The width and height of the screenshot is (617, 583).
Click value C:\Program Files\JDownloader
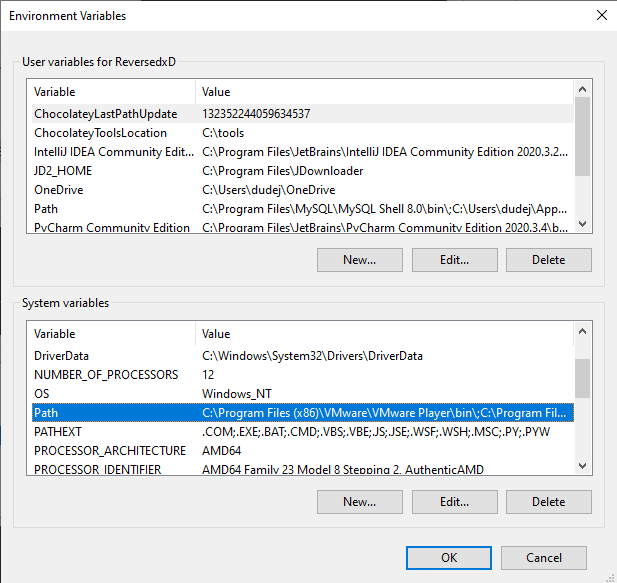click(283, 171)
